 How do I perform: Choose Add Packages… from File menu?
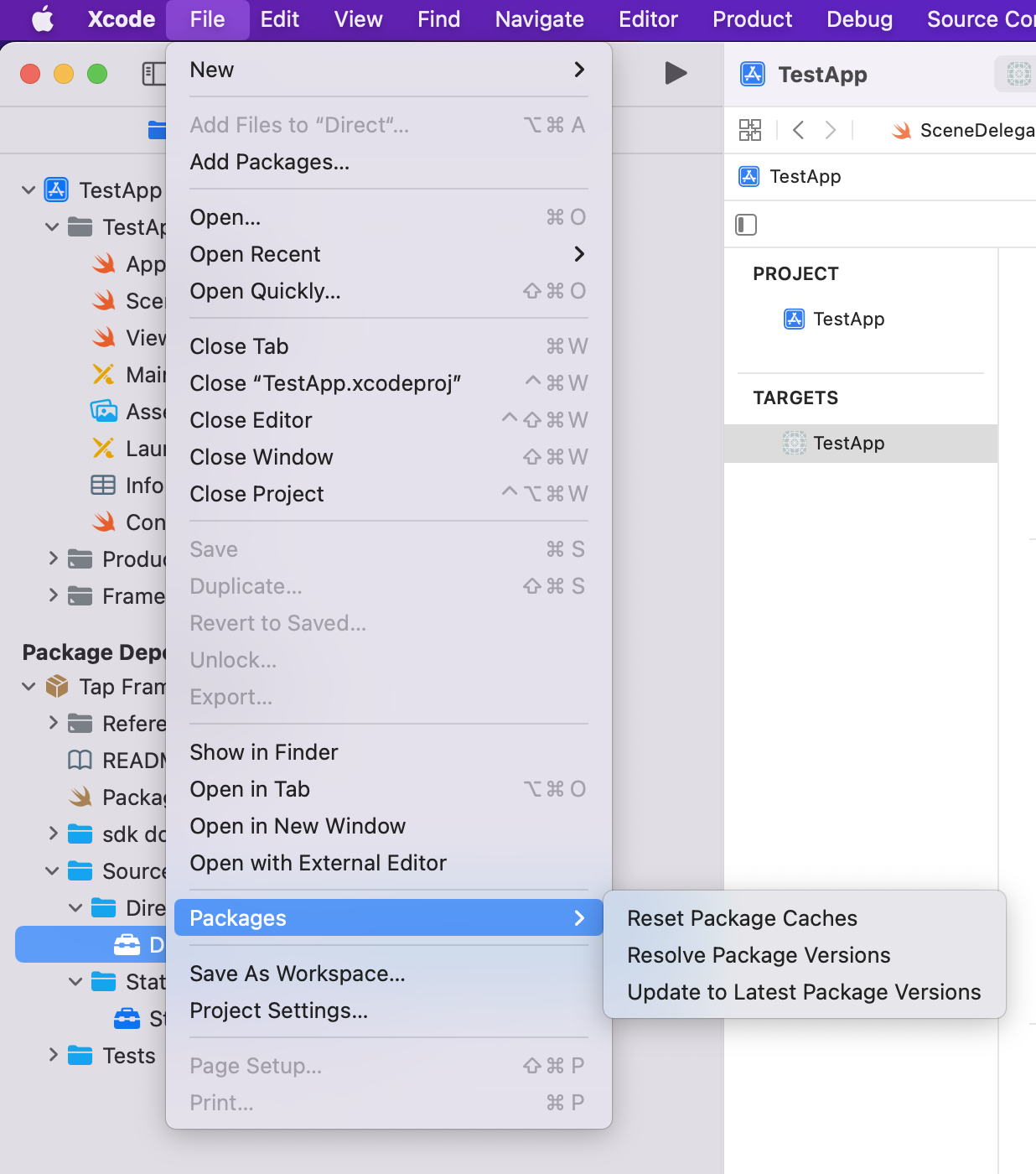pyautogui.click(x=389, y=162)
